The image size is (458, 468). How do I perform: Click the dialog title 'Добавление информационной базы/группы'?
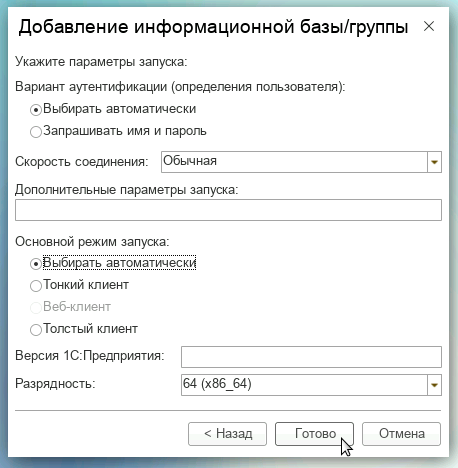213,27
